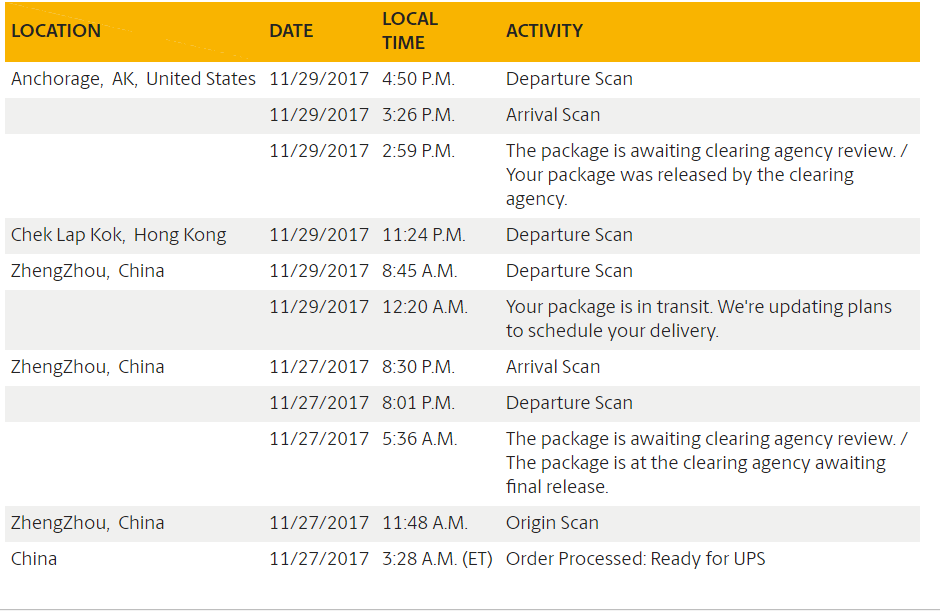The width and height of the screenshot is (940, 611).
Task: Click the Origin Scan activity
Action: click(552, 522)
